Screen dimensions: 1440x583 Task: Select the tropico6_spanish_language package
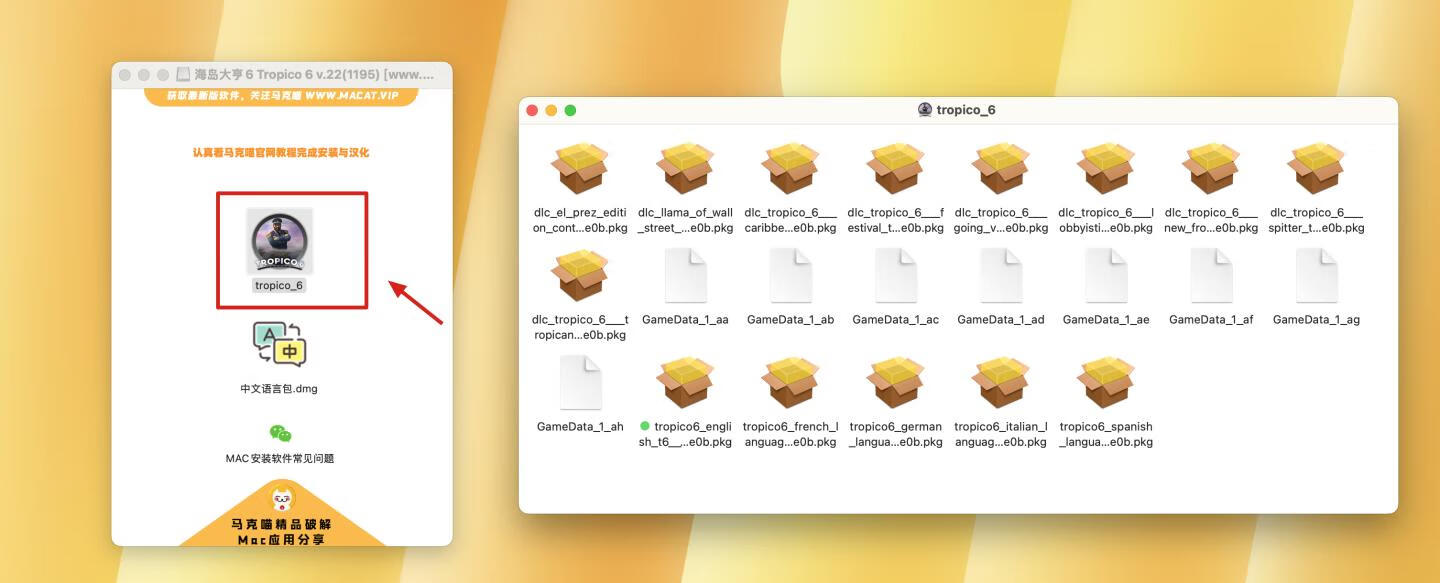click(1106, 381)
